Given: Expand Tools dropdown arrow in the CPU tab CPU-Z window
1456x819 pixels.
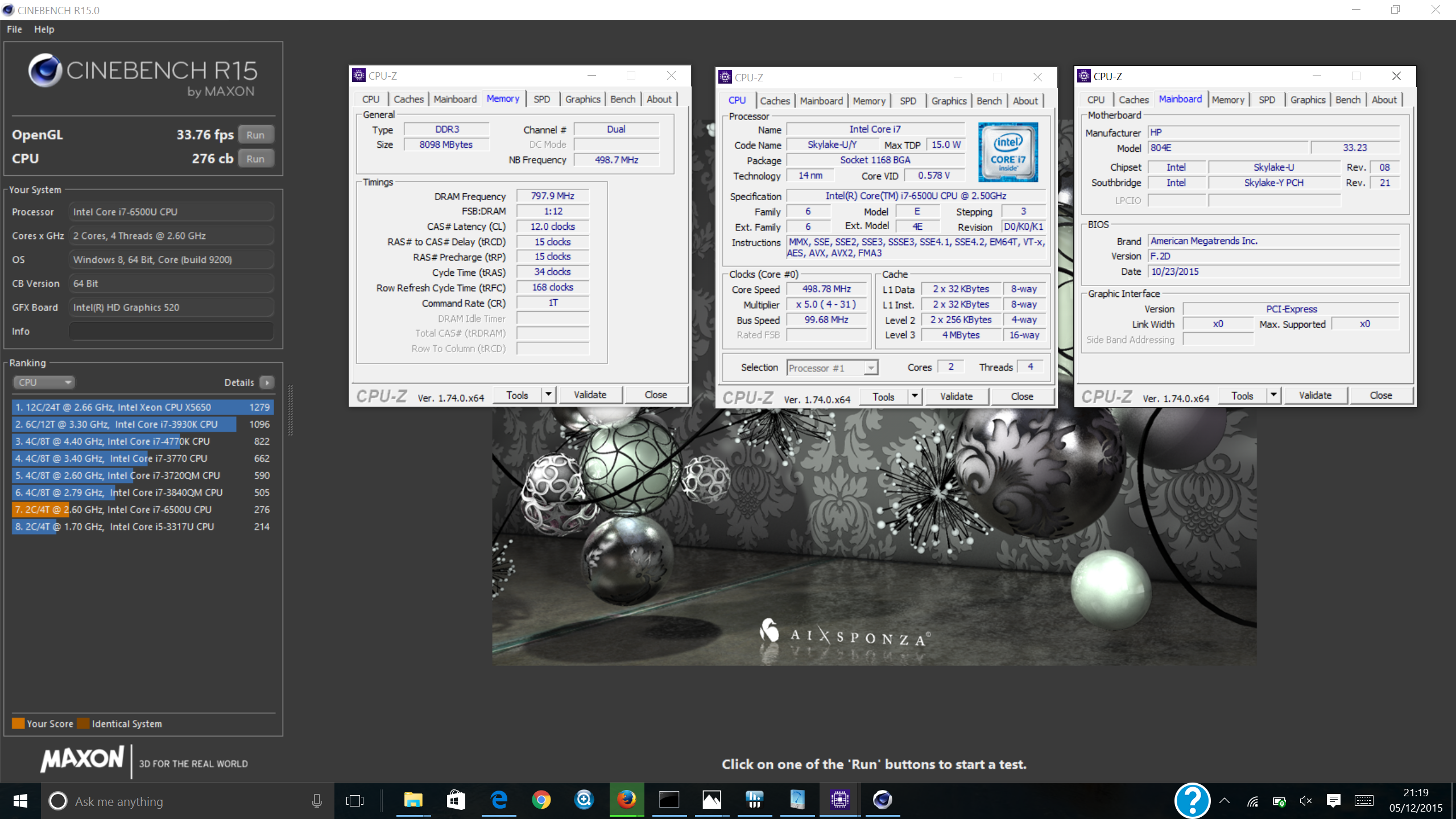Looking at the screenshot, I should (x=915, y=396).
